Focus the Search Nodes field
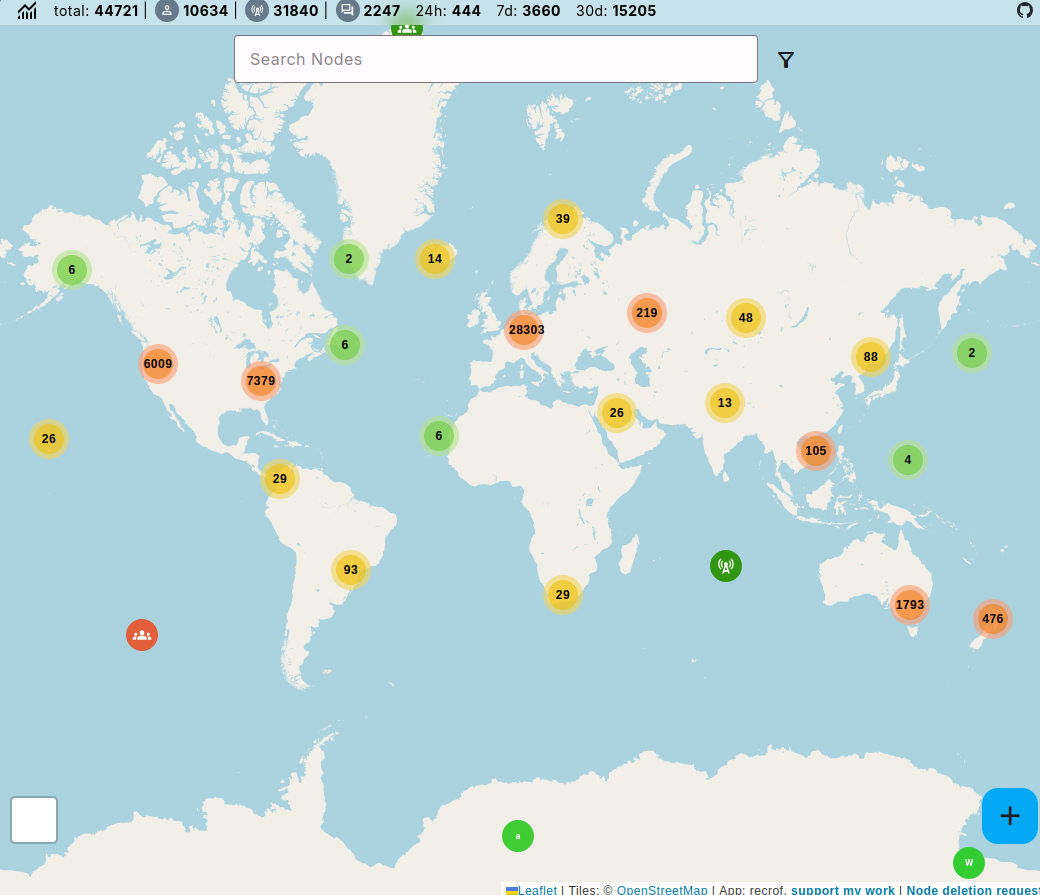1040x895 pixels. point(495,59)
